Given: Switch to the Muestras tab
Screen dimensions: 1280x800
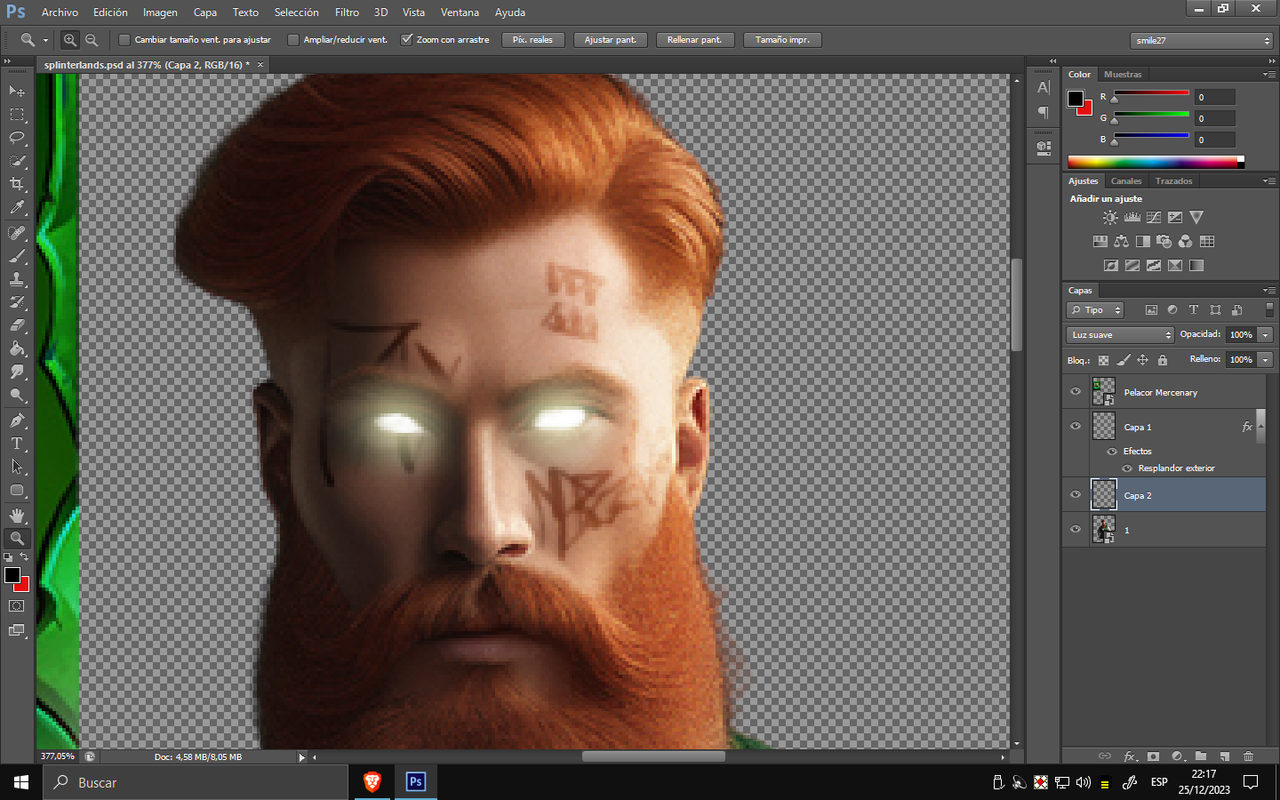Looking at the screenshot, I should click(1122, 74).
